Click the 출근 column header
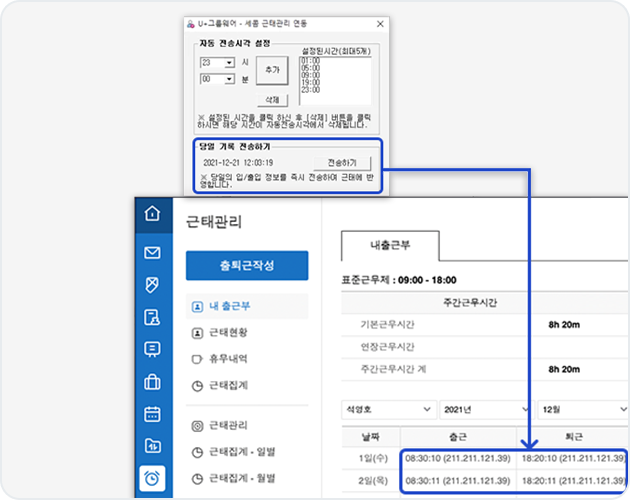Image resolution: width=630 pixels, height=500 pixels. click(x=458, y=437)
